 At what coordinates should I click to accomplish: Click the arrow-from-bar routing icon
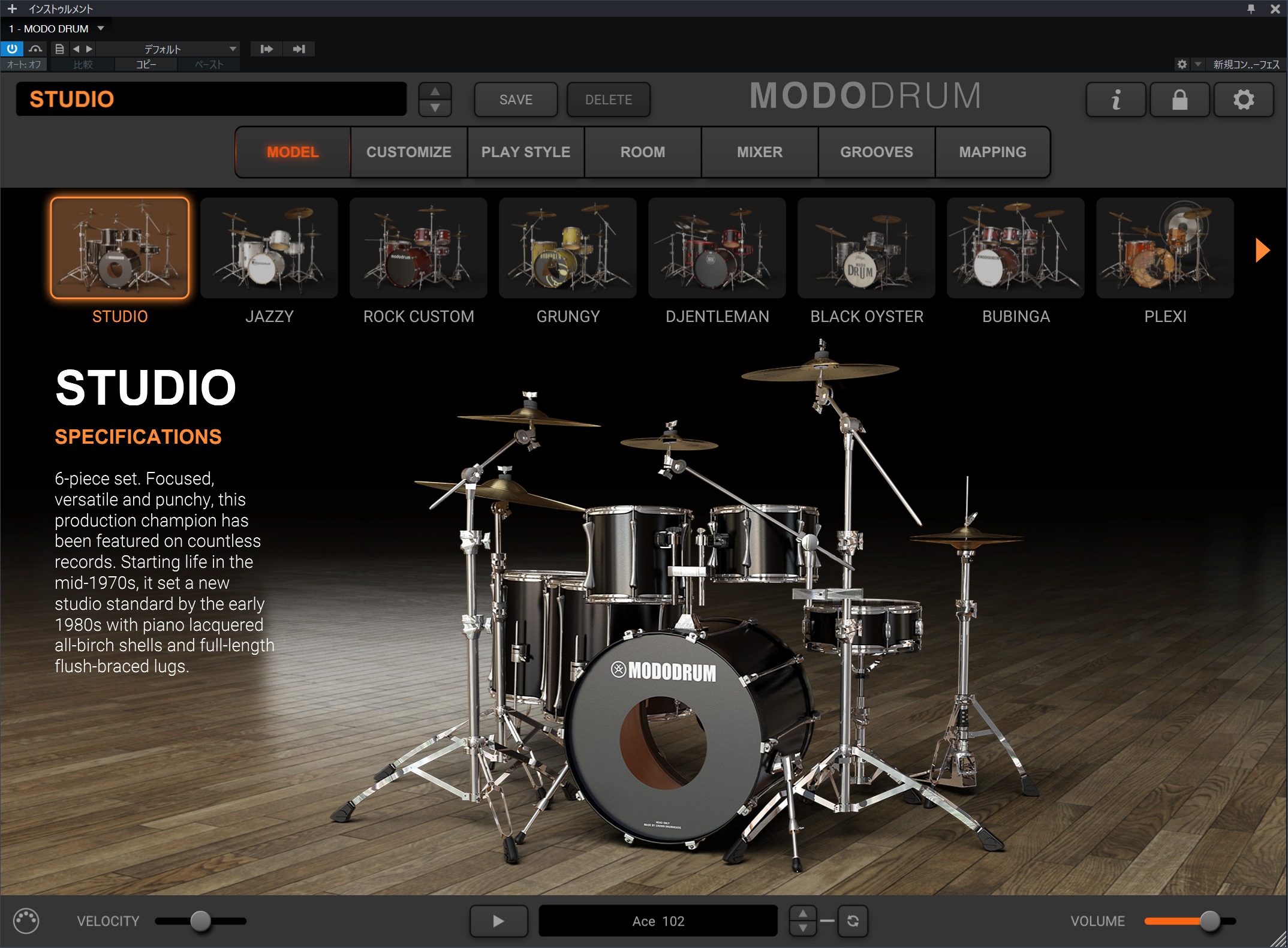point(267,49)
